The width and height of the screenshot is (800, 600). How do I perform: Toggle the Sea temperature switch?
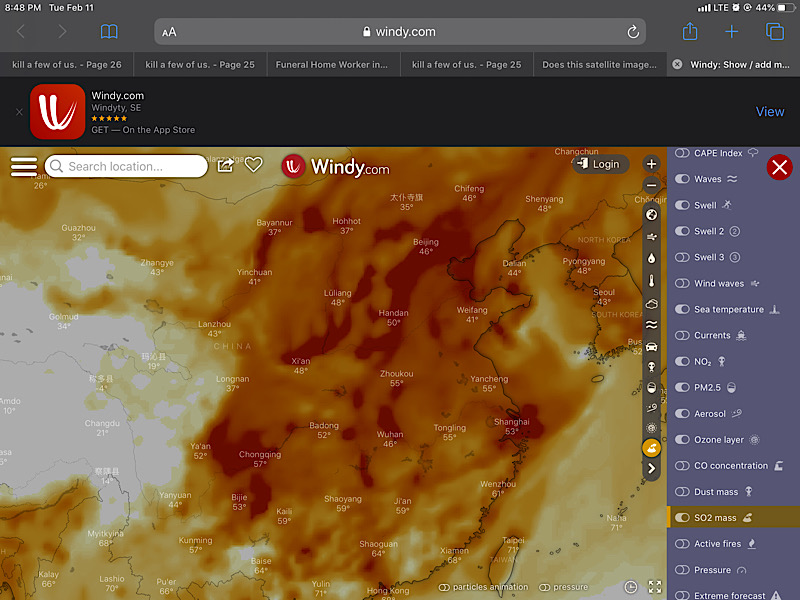click(682, 309)
